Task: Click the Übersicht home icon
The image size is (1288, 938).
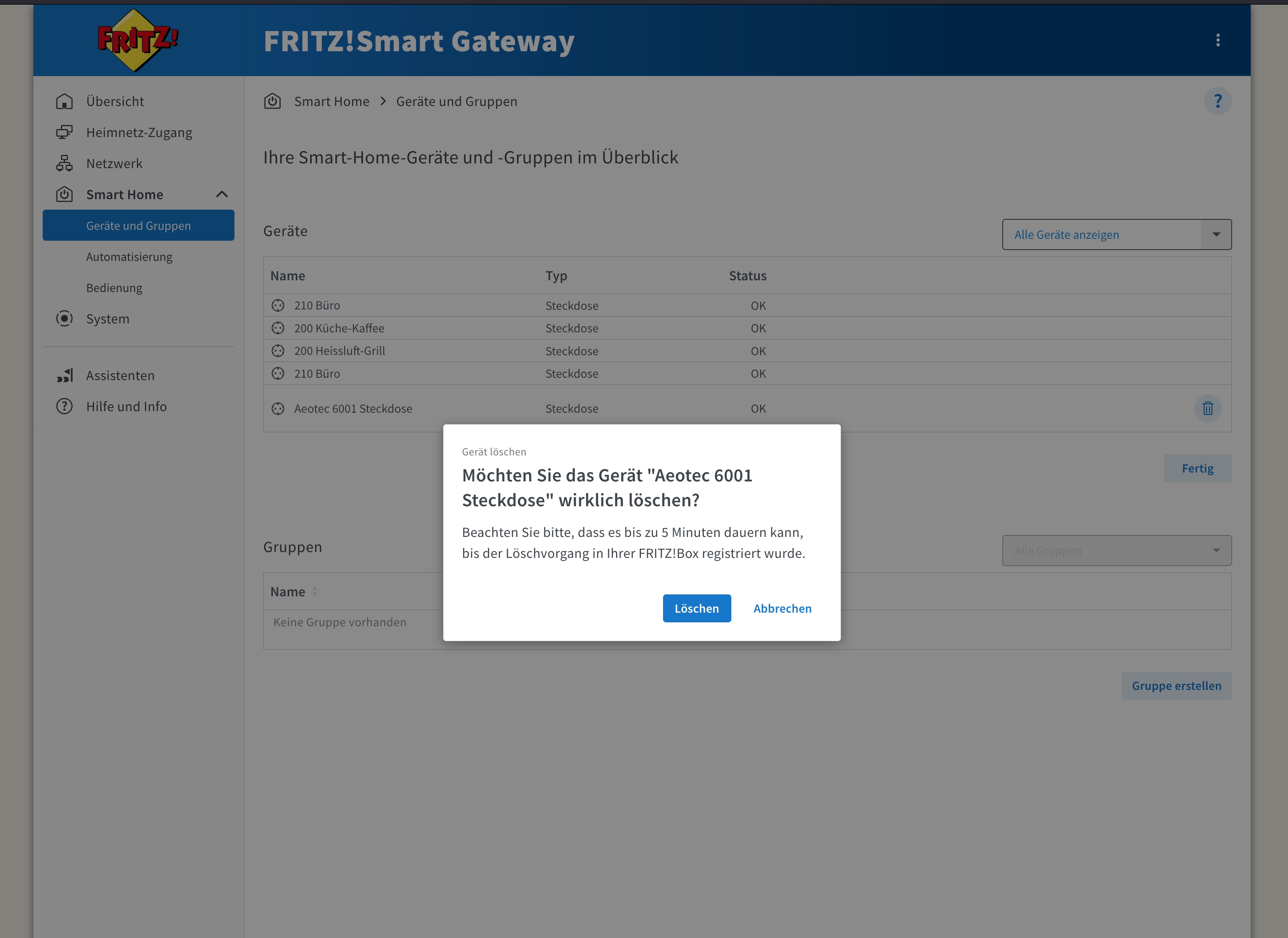Action: tap(64, 102)
